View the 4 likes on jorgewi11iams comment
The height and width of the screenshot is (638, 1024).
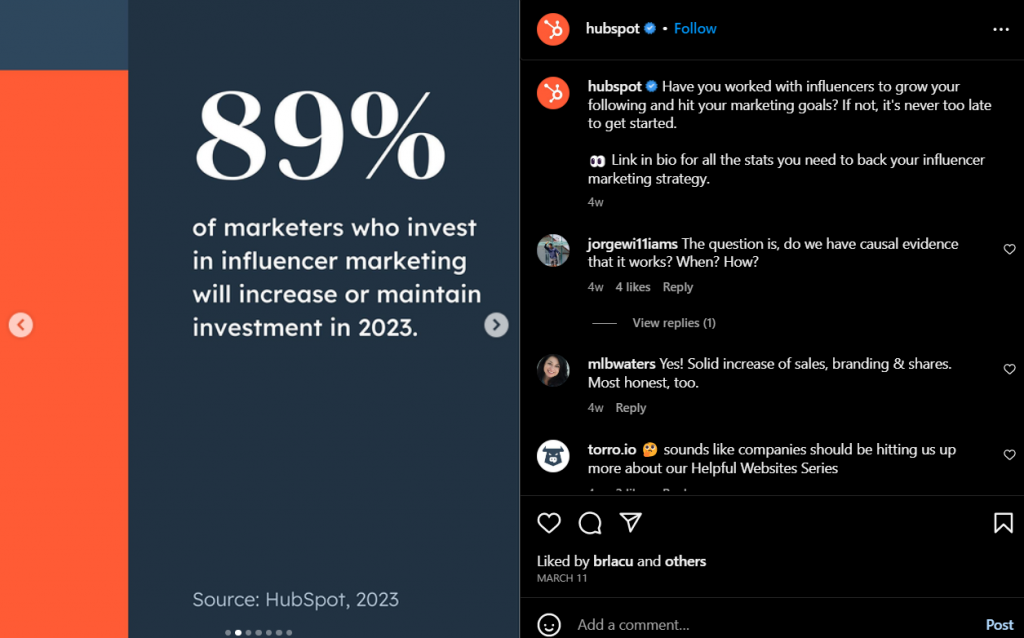point(633,287)
